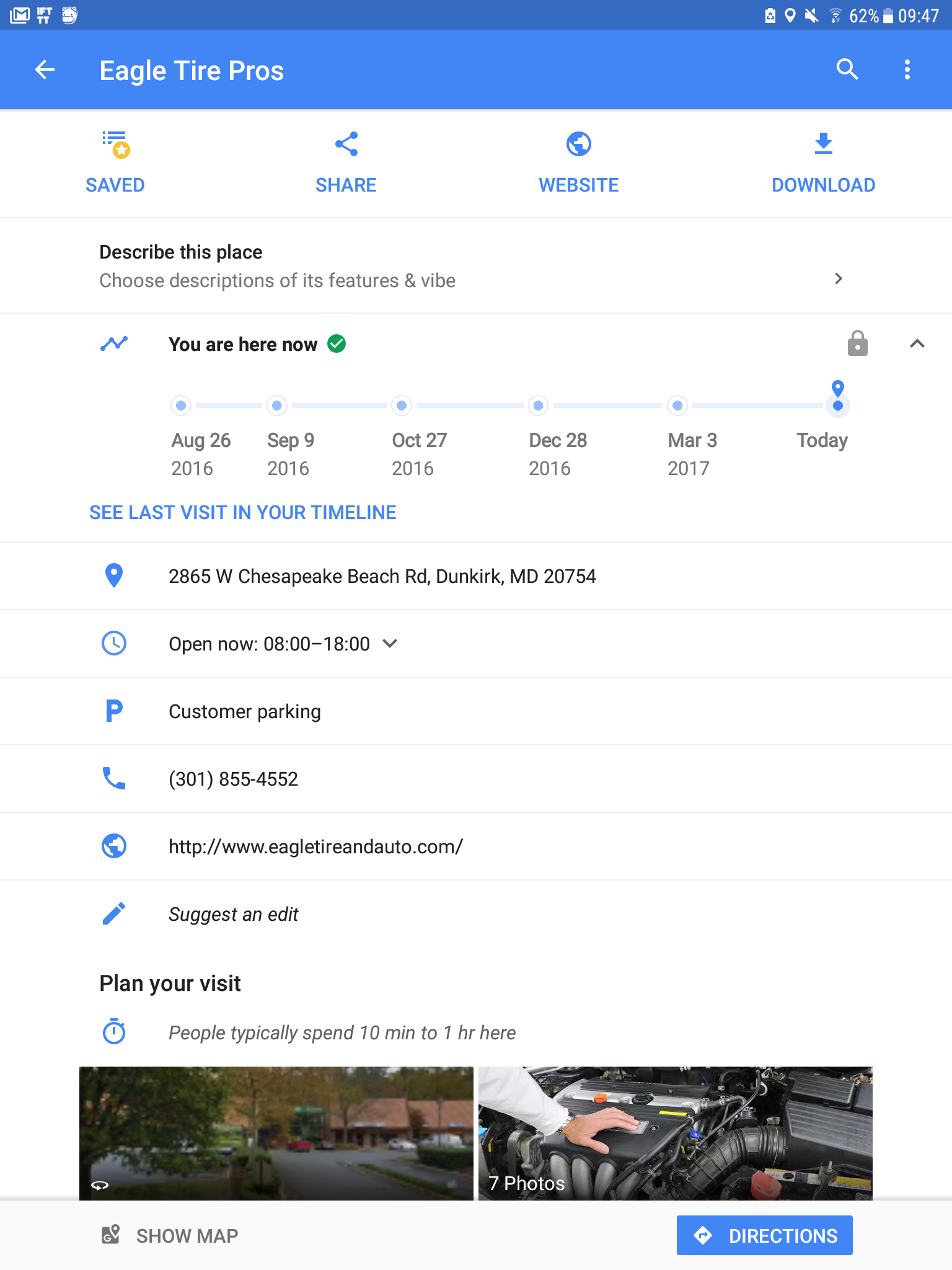Tap the opening hours clock icon
Screen dimensions: 952x1270
click(x=114, y=643)
